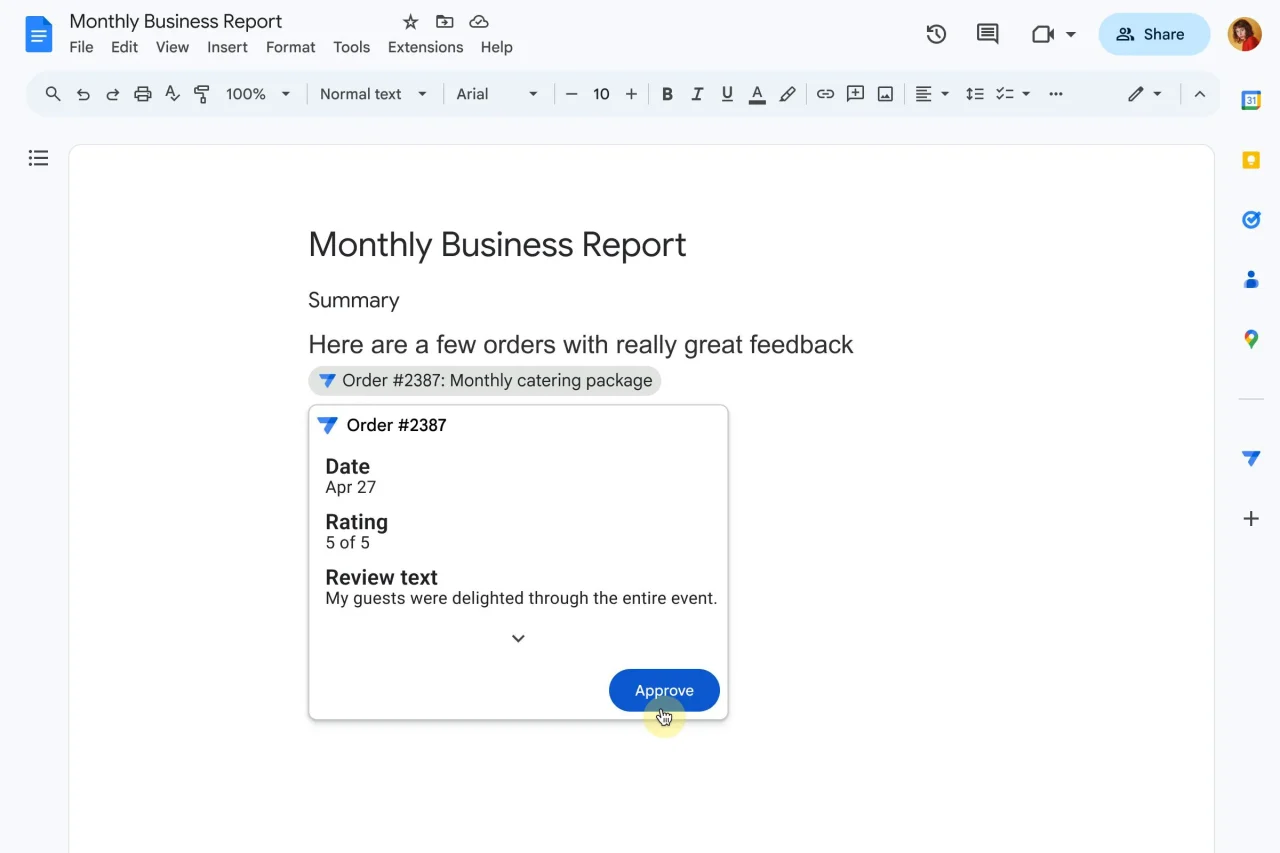Screen dimensions: 1280x853
Task: Open the account profile avatar
Action: pyautogui.click(x=1245, y=34)
